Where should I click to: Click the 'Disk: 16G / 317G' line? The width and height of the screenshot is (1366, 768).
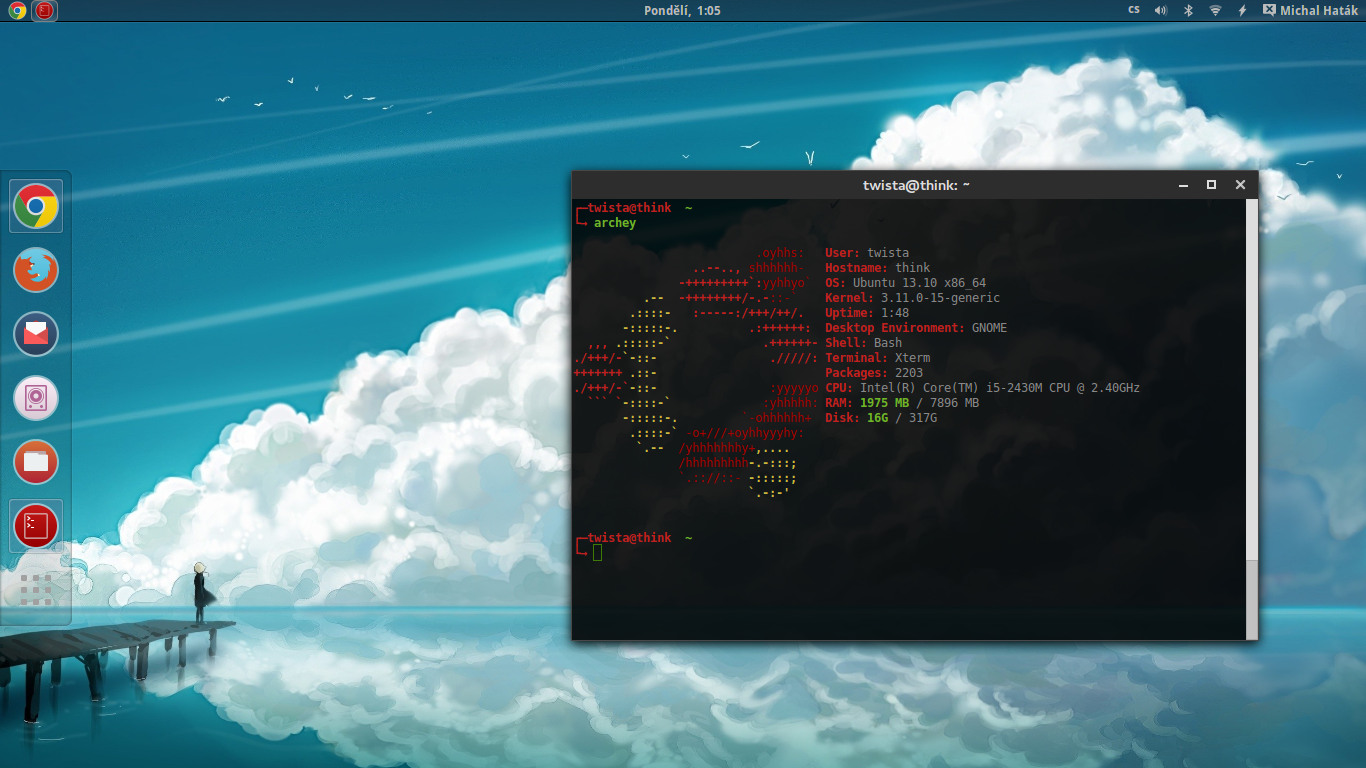tap(881, 418)
